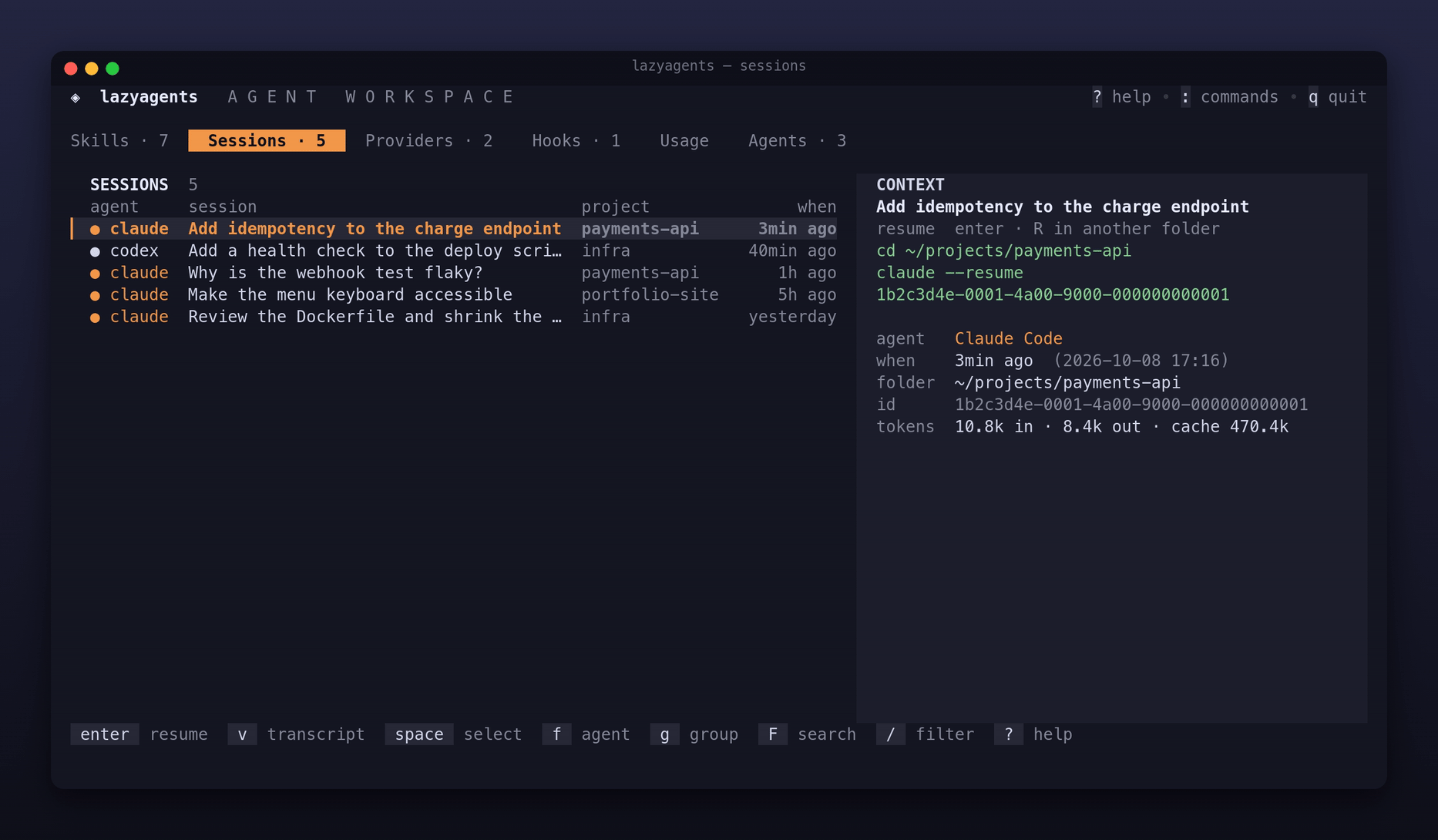This screenshot has width=1438, height=840.
Task: Open the Skills · 7 tab
Action: pyautogui.click(x=119, y=141)
